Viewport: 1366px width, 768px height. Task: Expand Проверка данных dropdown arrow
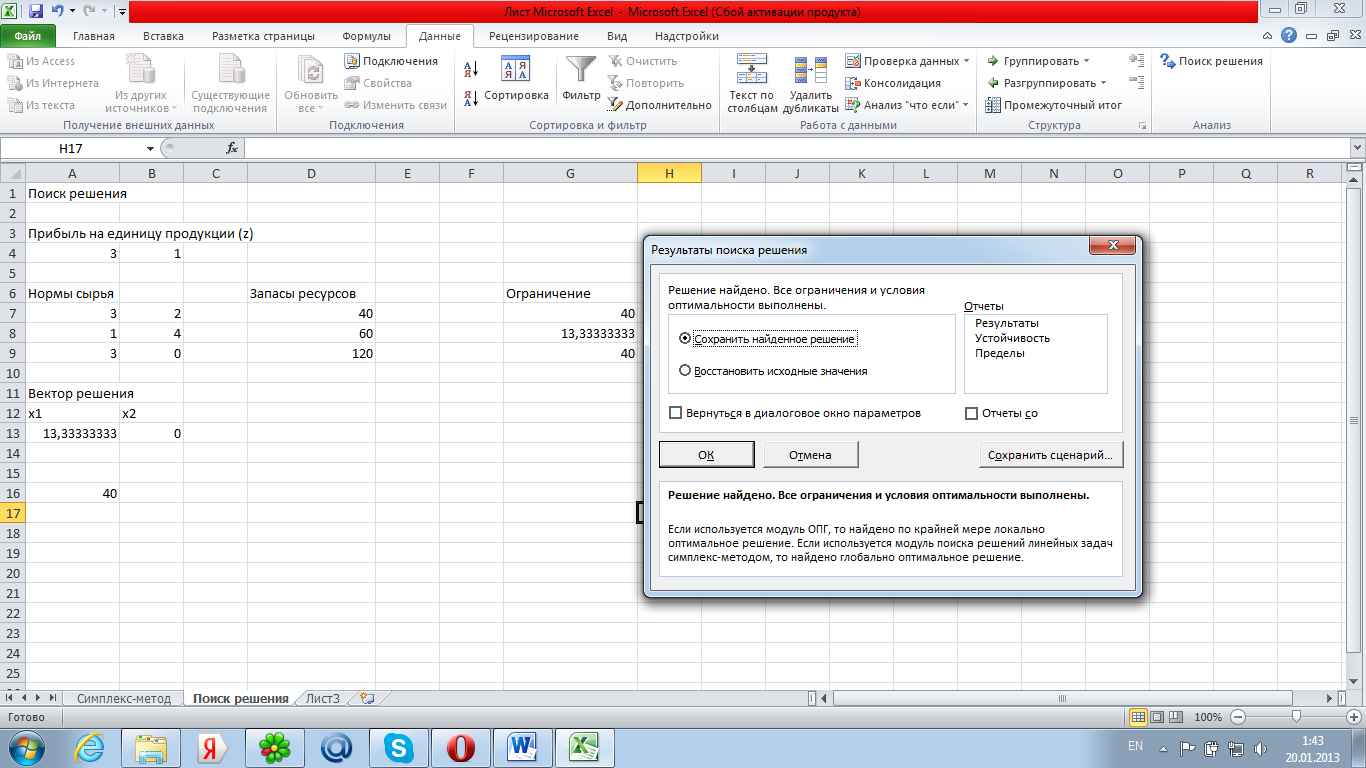coord(966,61)
